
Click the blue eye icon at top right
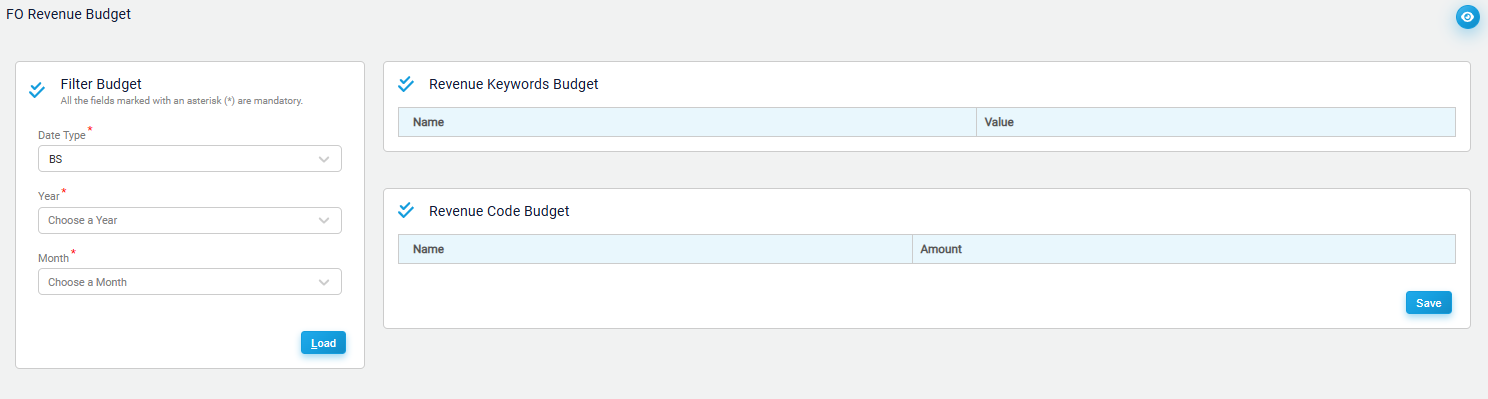coord(1467,17)
